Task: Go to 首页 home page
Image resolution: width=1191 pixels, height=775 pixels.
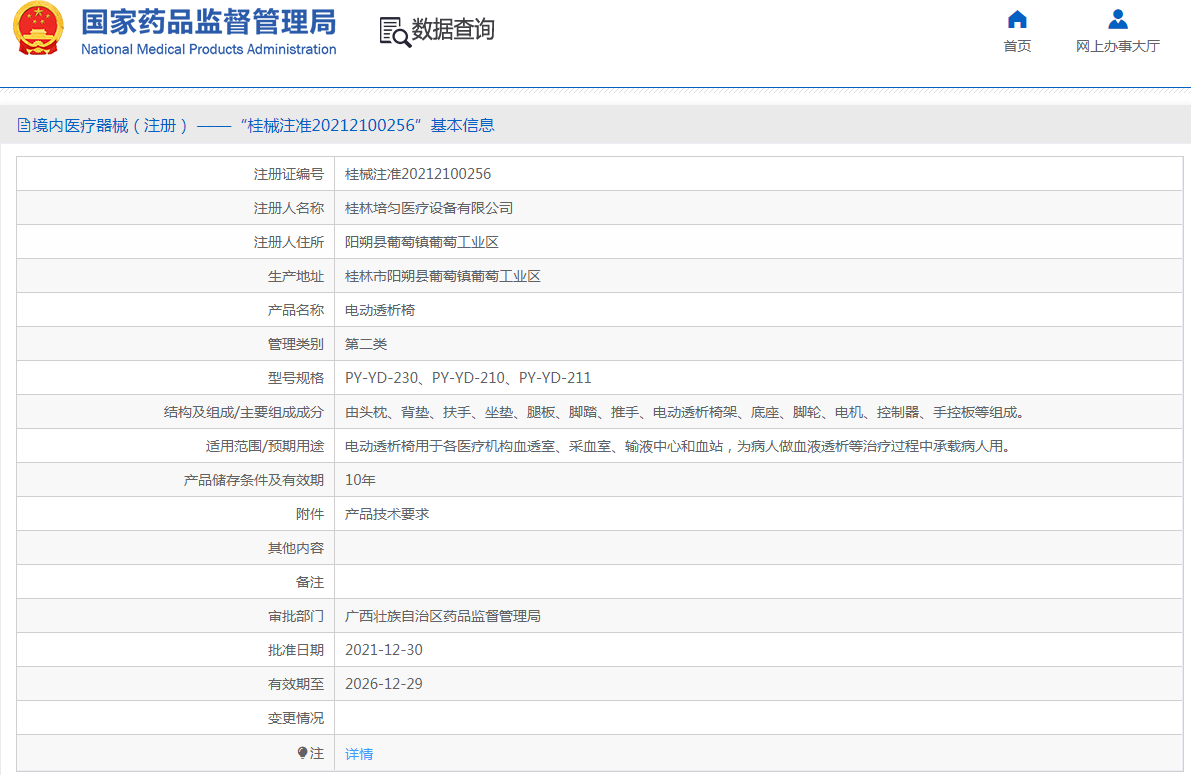Action: click(1017, 46)
